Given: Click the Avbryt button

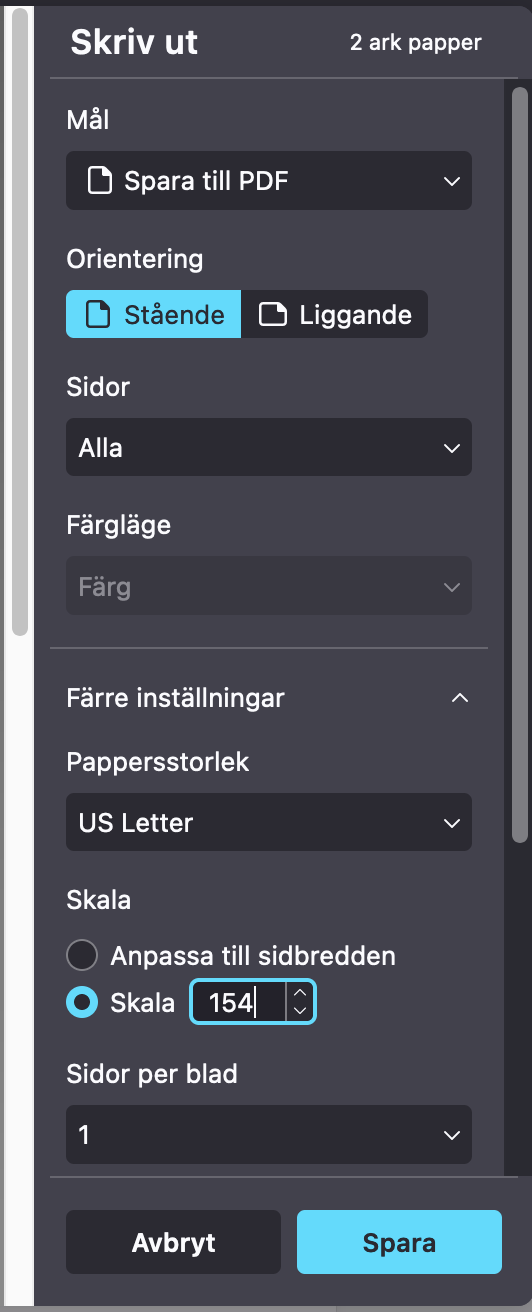Looking at the screenshot, I should [173, 1242].
